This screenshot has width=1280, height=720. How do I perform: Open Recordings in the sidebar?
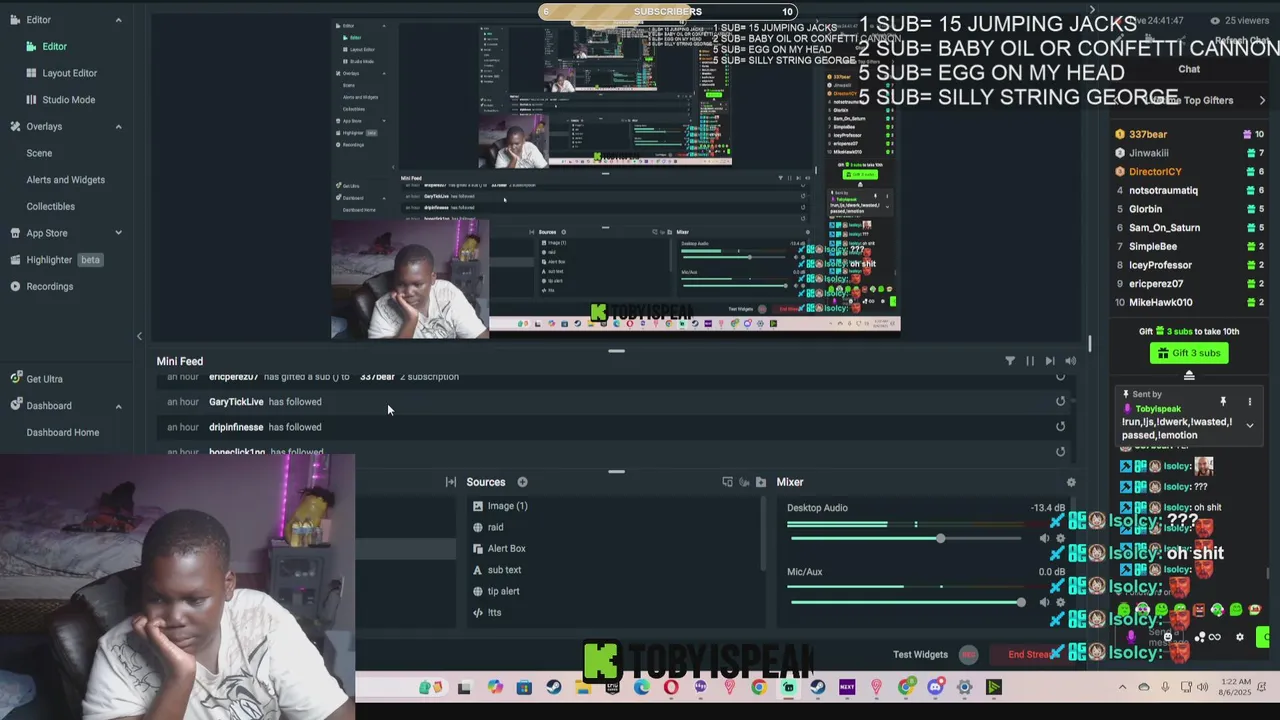49,286
